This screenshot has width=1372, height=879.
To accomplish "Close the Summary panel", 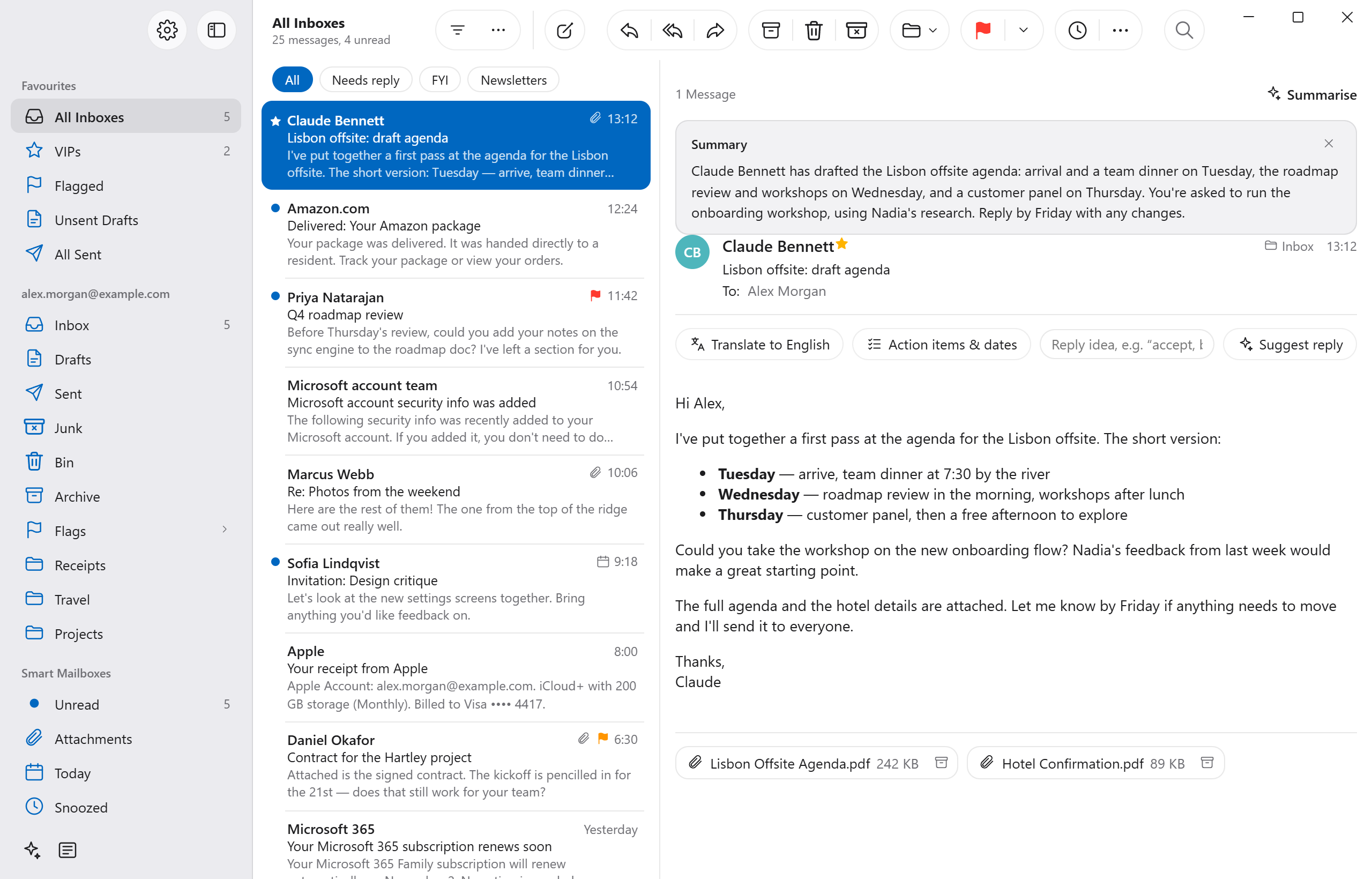I will pos(1328,143).
